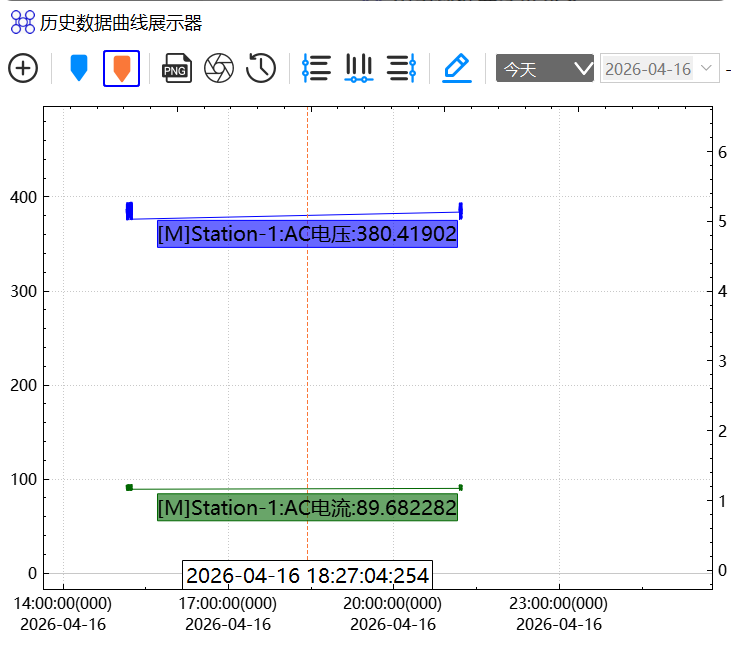731x645 pixels.
Task: Click the add curve plus icon
Action: click(x=23, y=68)
